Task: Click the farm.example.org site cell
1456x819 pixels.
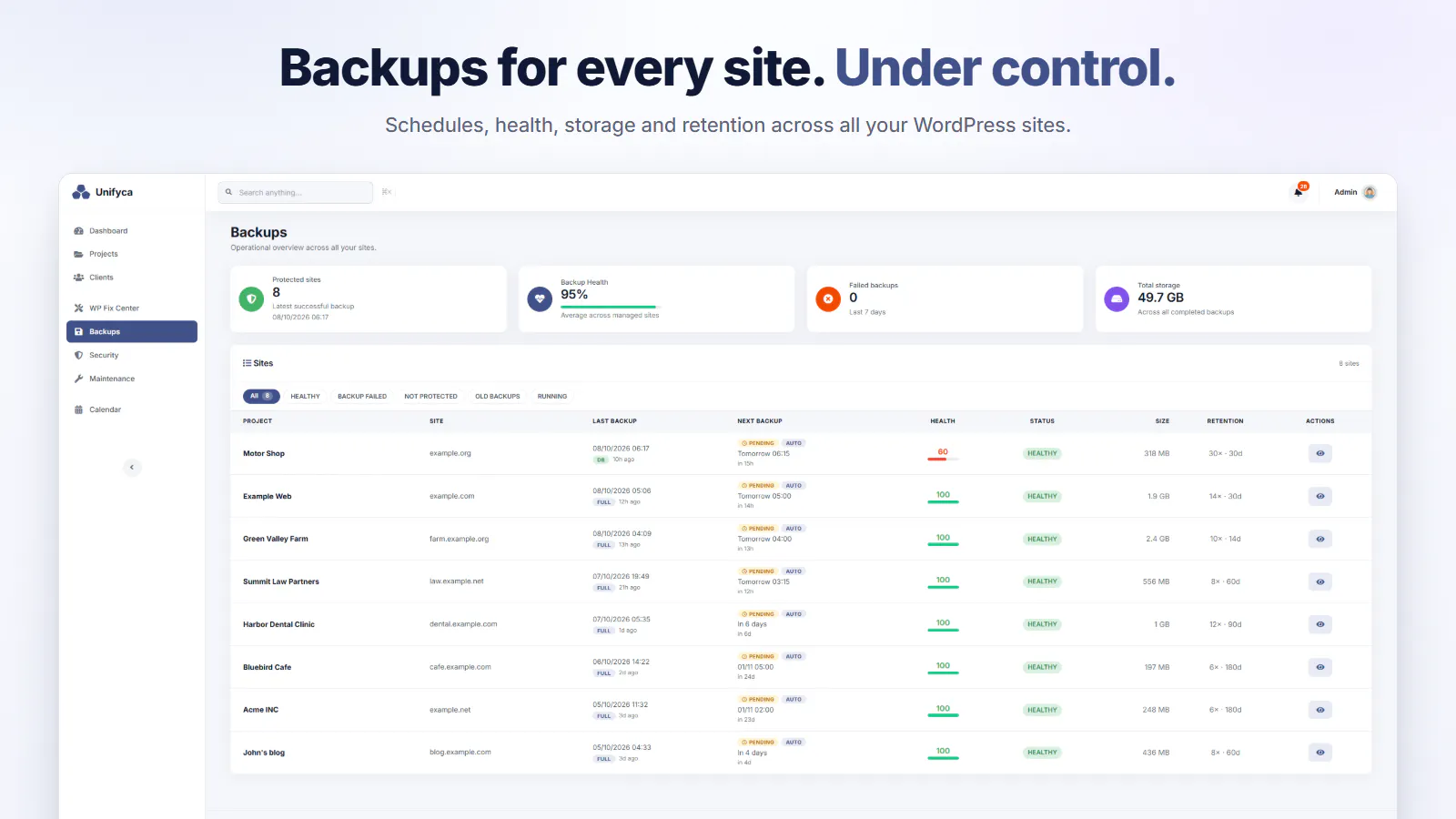Action: tap(459, 539)
